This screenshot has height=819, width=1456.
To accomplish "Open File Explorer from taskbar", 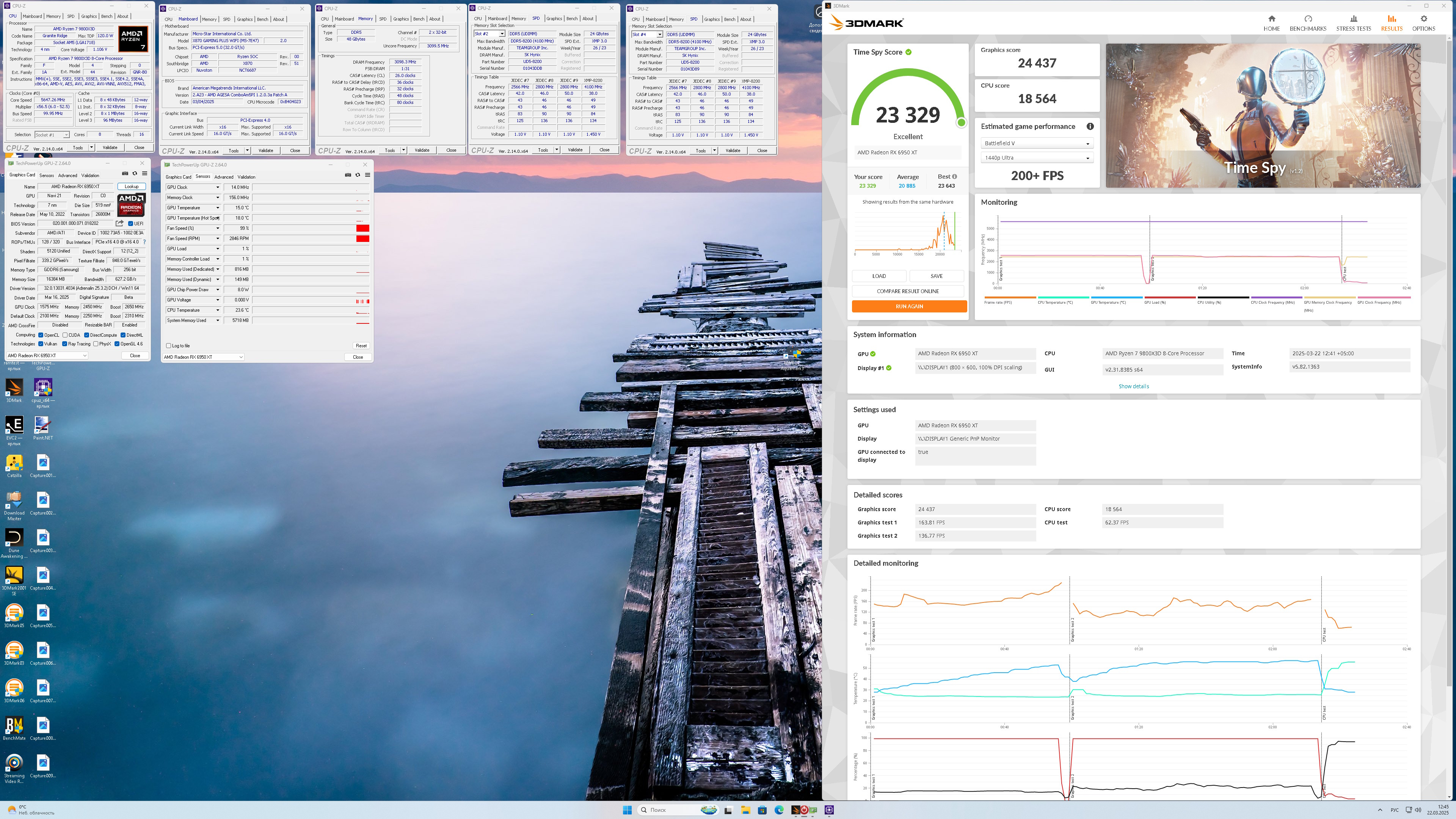I will tap(745, 810).
